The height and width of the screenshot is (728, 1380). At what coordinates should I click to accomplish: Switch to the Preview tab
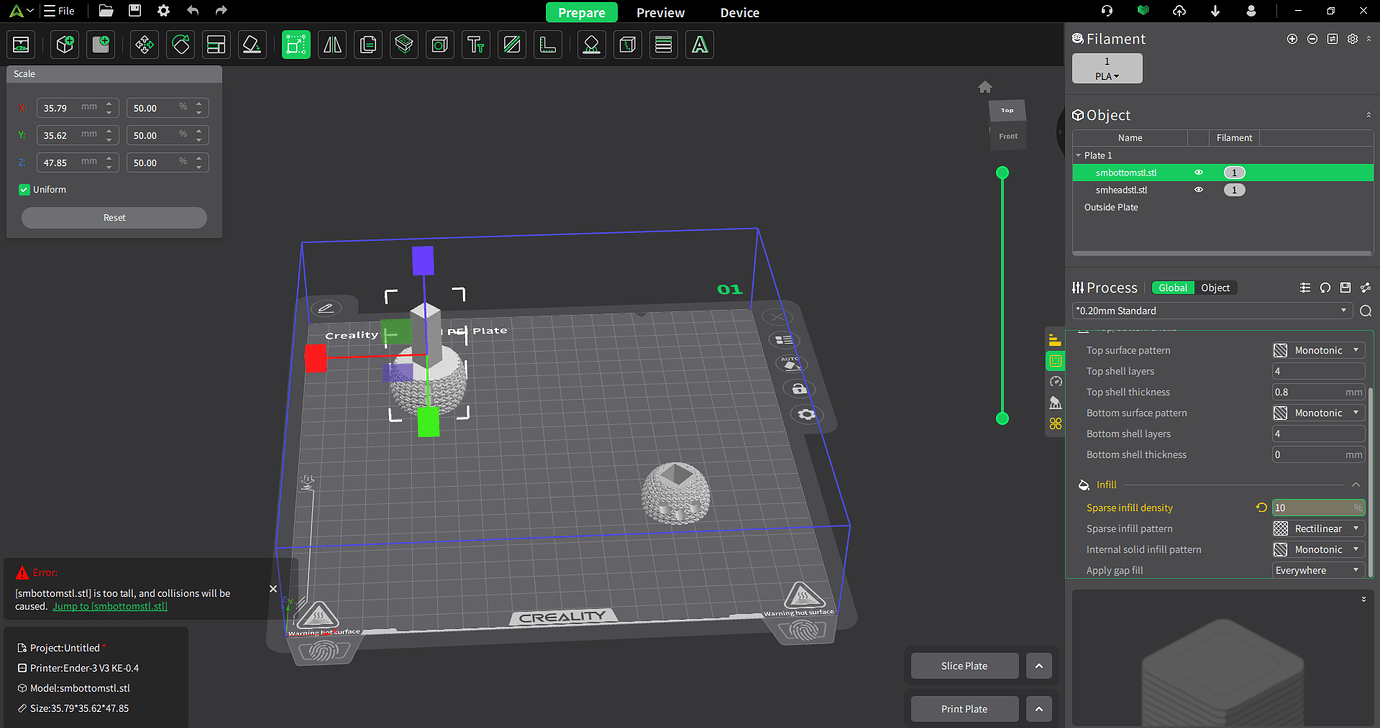661,12
